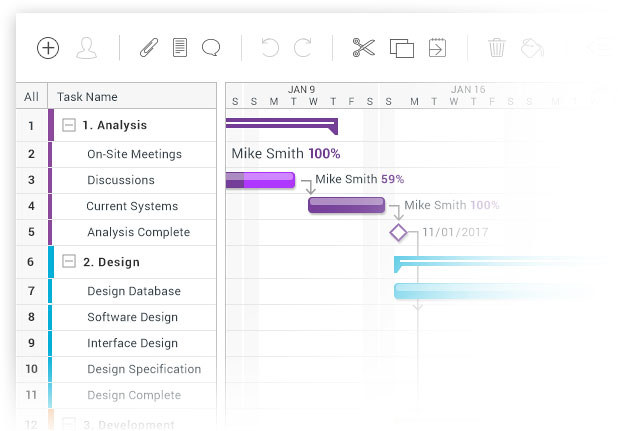Click the undo arrow icon
The width and height of the screenshot is (618, 431).
pos(270,48)
